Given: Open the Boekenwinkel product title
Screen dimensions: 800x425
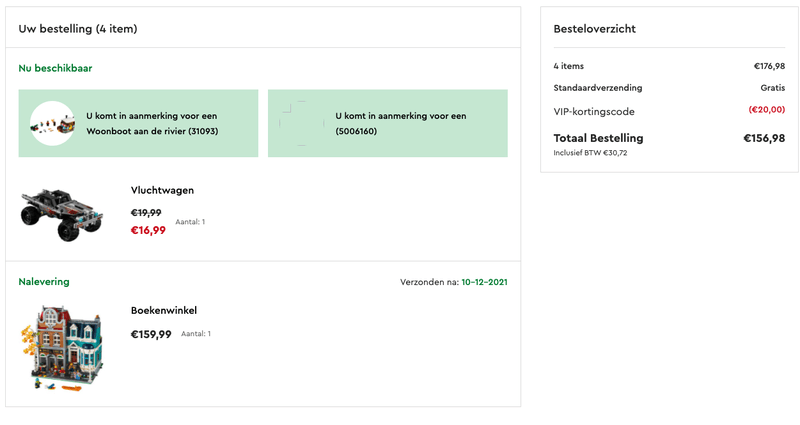Looking at the screenshot, I should click(x=164, y=310).
